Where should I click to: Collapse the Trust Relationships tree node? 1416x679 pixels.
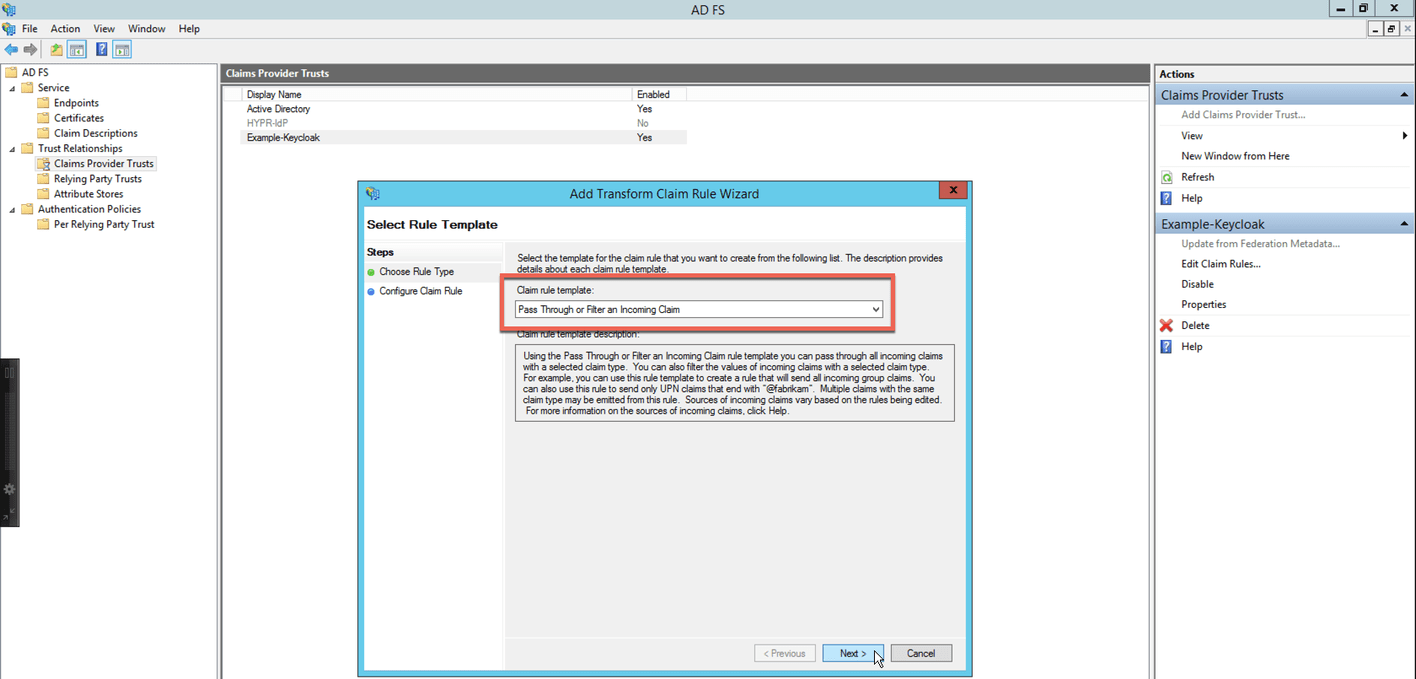(13, 149)
